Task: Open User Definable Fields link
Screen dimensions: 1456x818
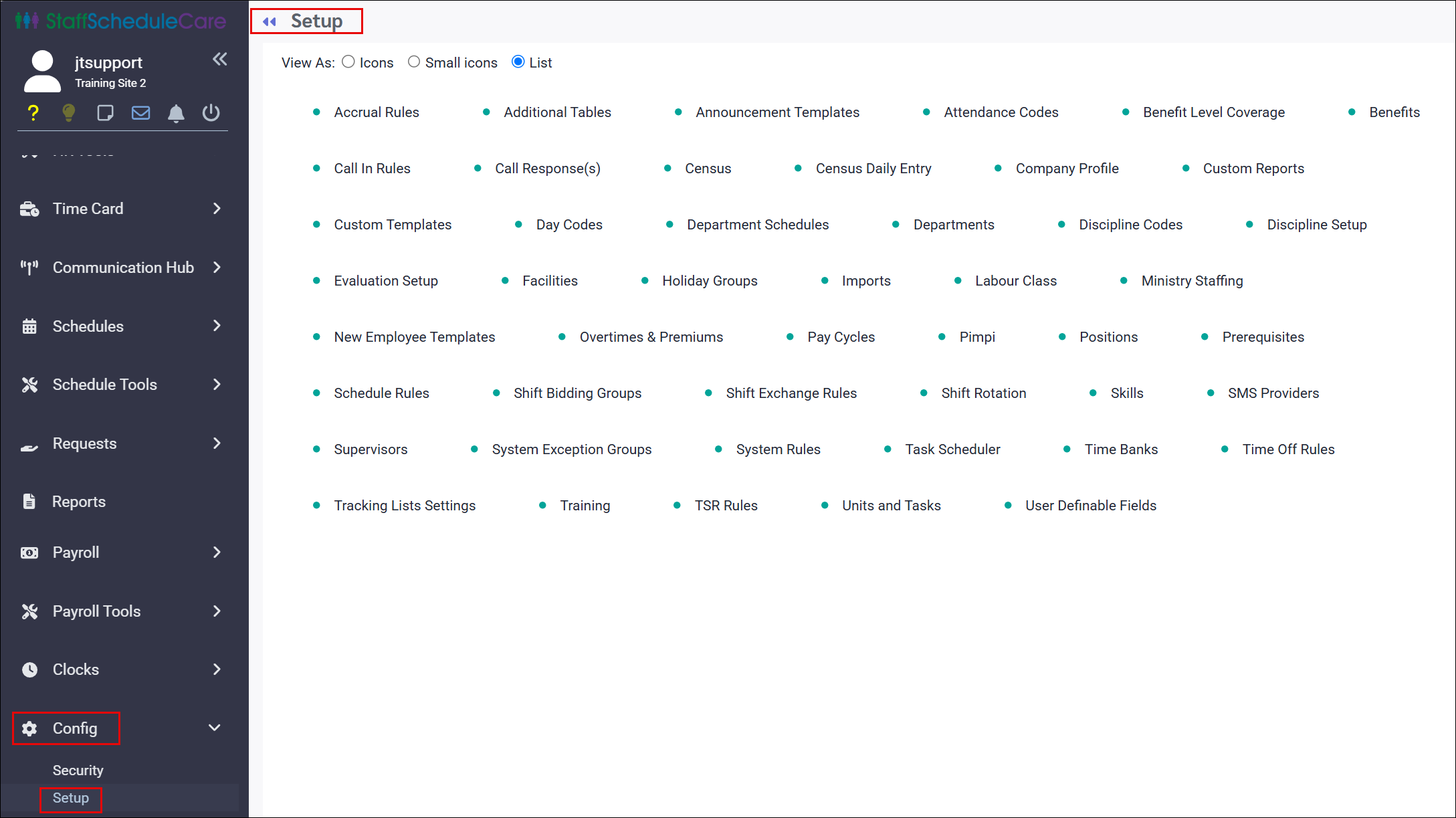Action: pyautogui.click(x=1091, y=506)
